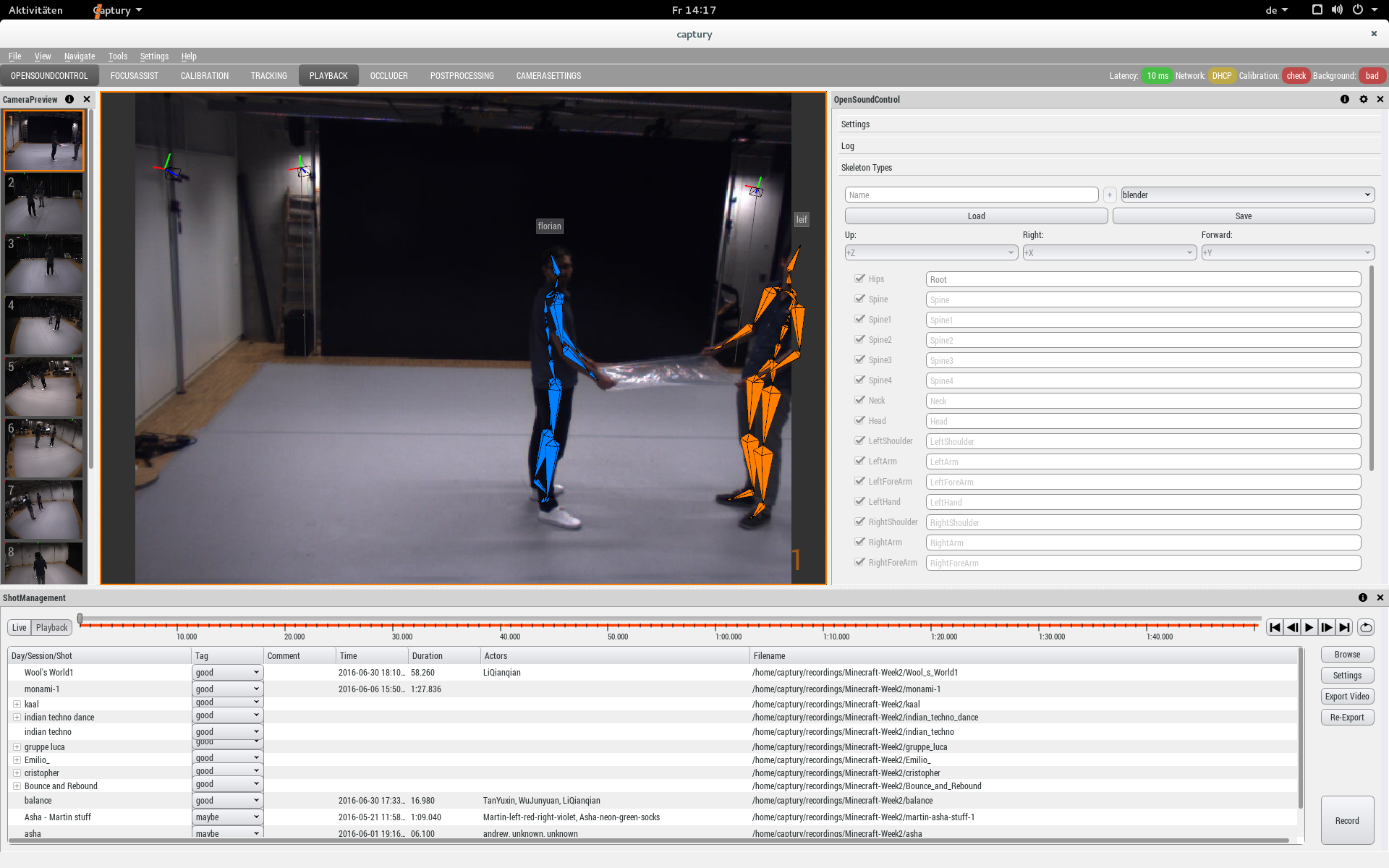Image resolution: width=1389 pixels, height=868 pixels.
Task: Click the Export Video button
Action: click(1347, 697)
